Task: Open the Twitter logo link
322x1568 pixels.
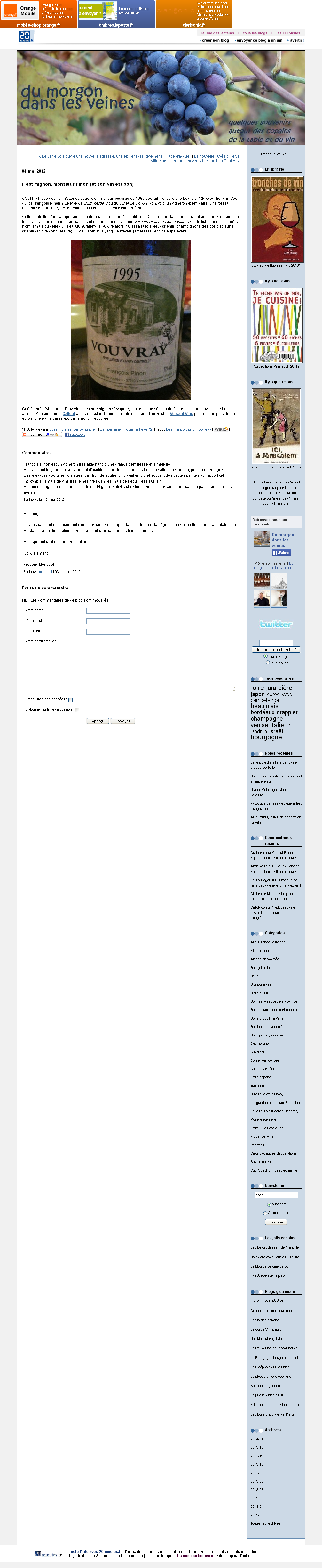Action: tap(276, 624)
